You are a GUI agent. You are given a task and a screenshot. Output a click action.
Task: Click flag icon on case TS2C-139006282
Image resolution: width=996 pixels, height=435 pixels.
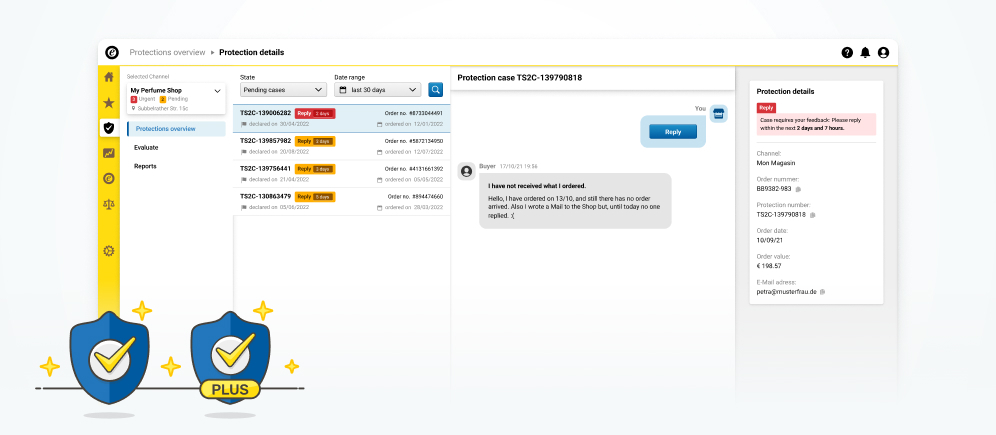pyautogui.click(x=244, y=124)
